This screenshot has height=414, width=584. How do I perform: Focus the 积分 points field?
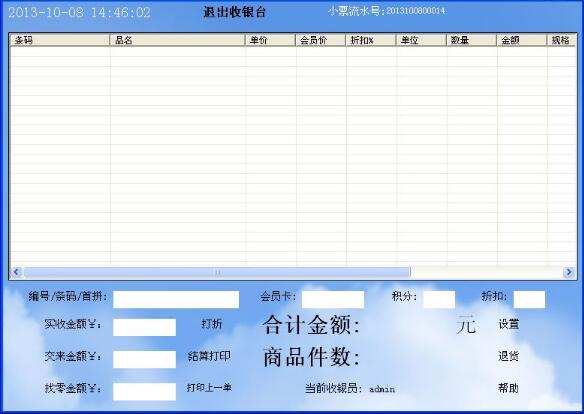[x=439, y=299]
